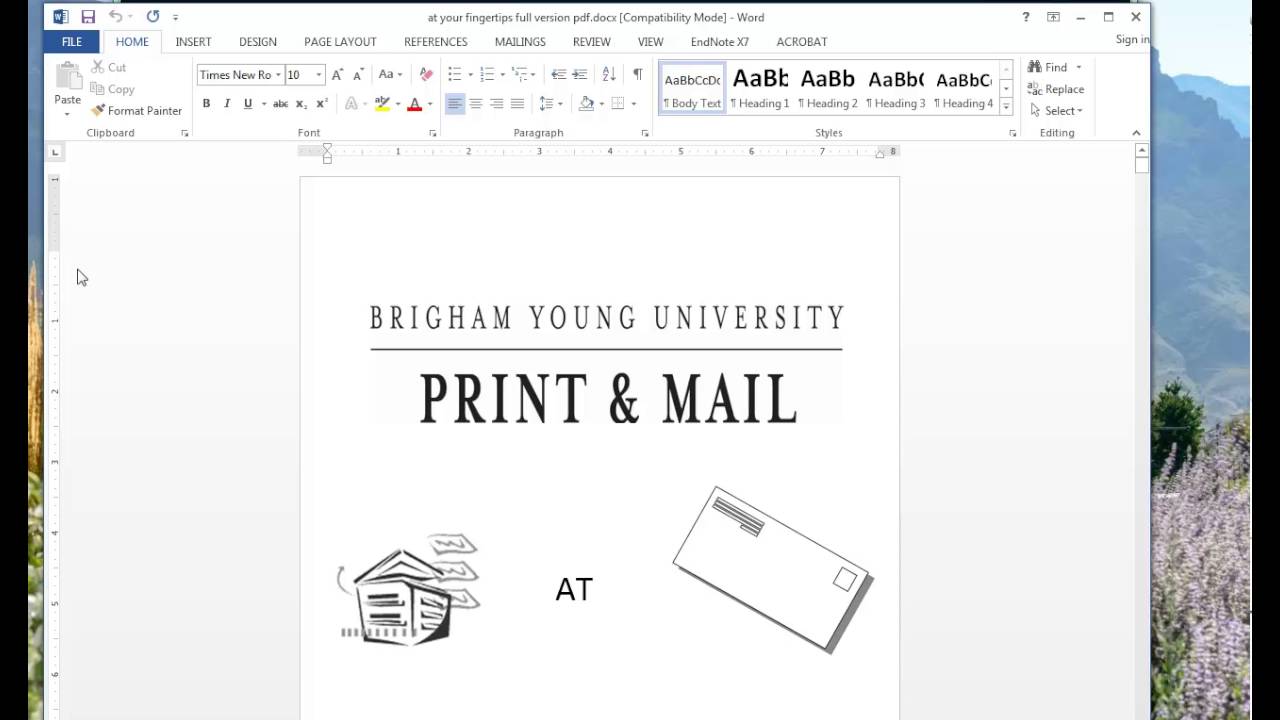Toggle Underline formatting
The image size is (1280, 720).
(248, 104)
